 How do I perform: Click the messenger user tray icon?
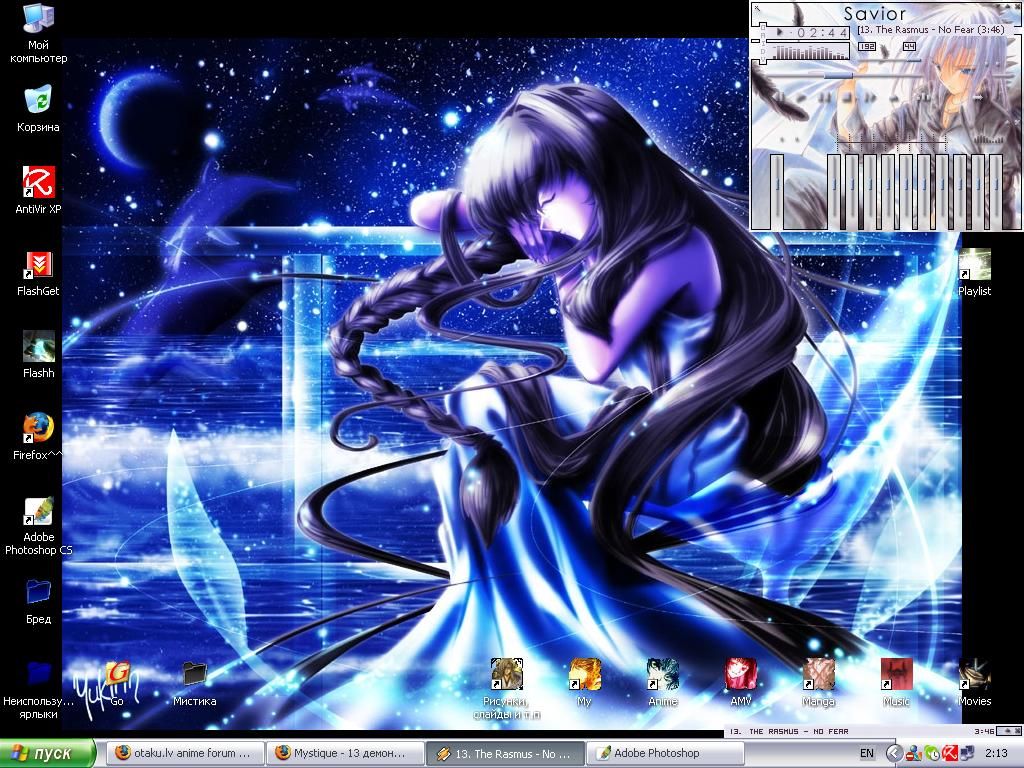915,753
